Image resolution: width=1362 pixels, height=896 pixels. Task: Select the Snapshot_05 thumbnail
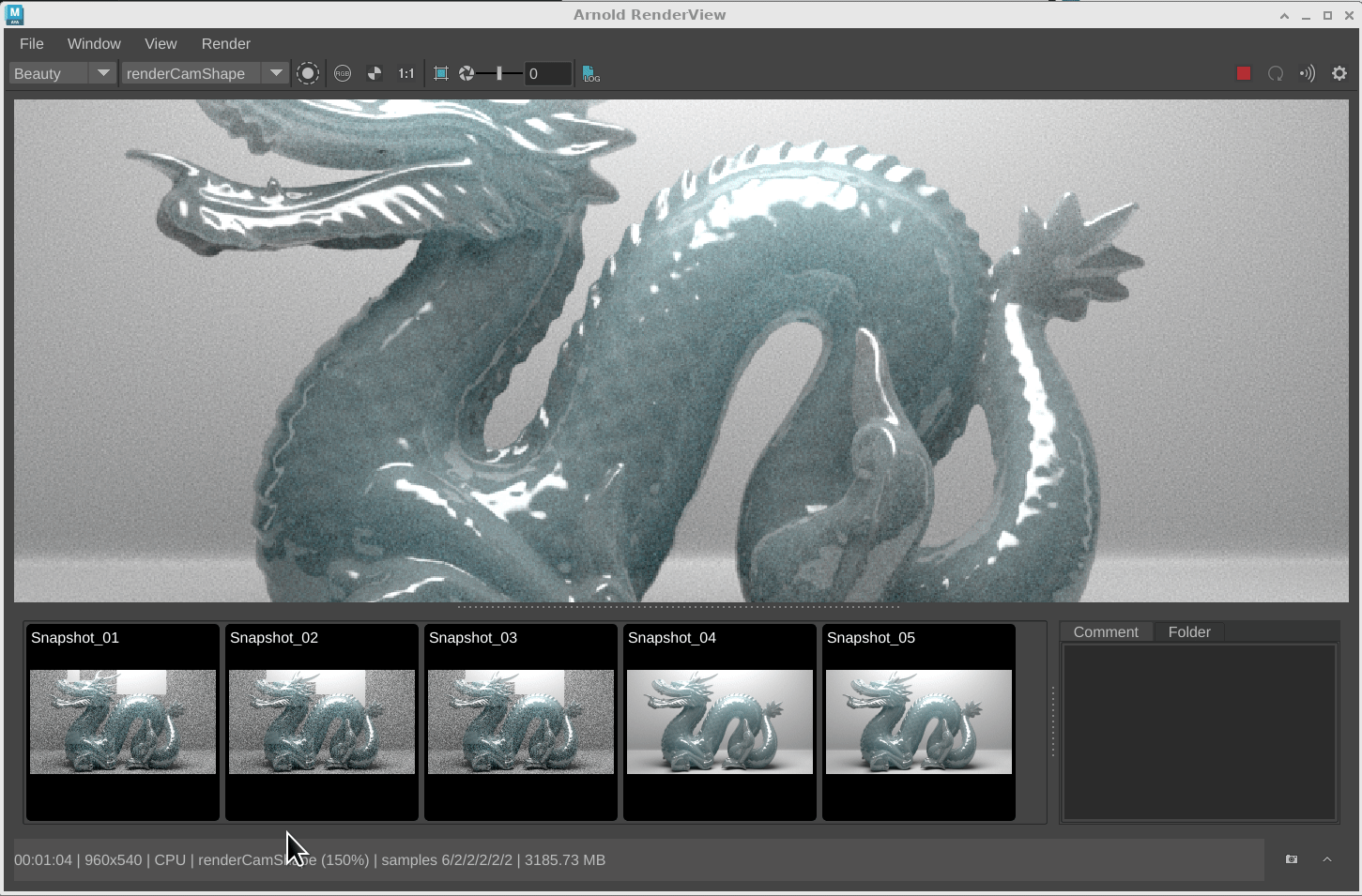[x=919, y=722]
